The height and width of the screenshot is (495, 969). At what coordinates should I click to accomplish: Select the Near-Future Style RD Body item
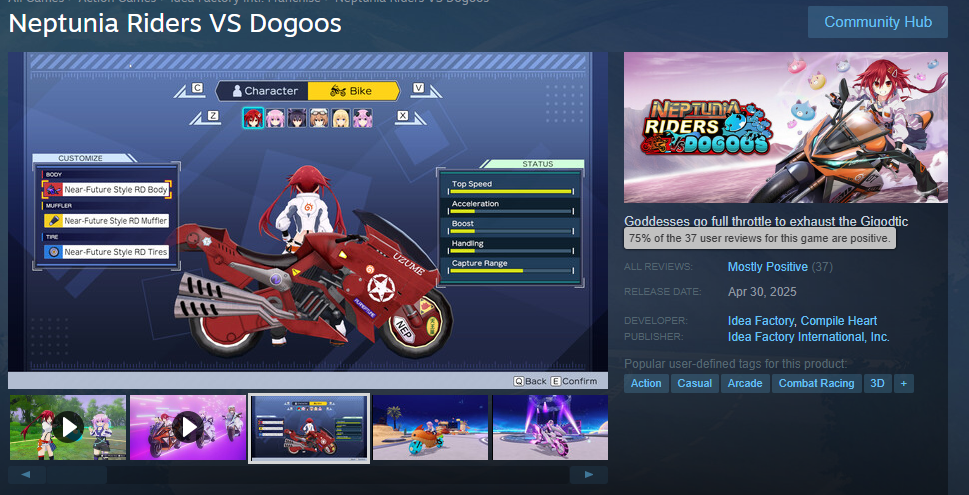[106, 190]
